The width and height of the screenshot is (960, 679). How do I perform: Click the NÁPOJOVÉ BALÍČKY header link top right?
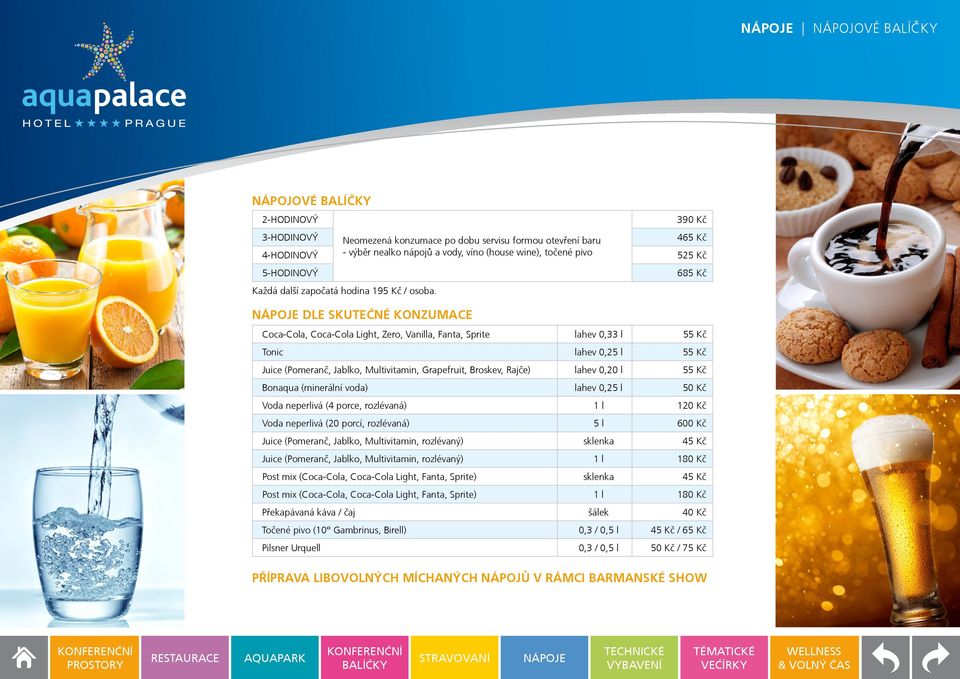(875, 28)
